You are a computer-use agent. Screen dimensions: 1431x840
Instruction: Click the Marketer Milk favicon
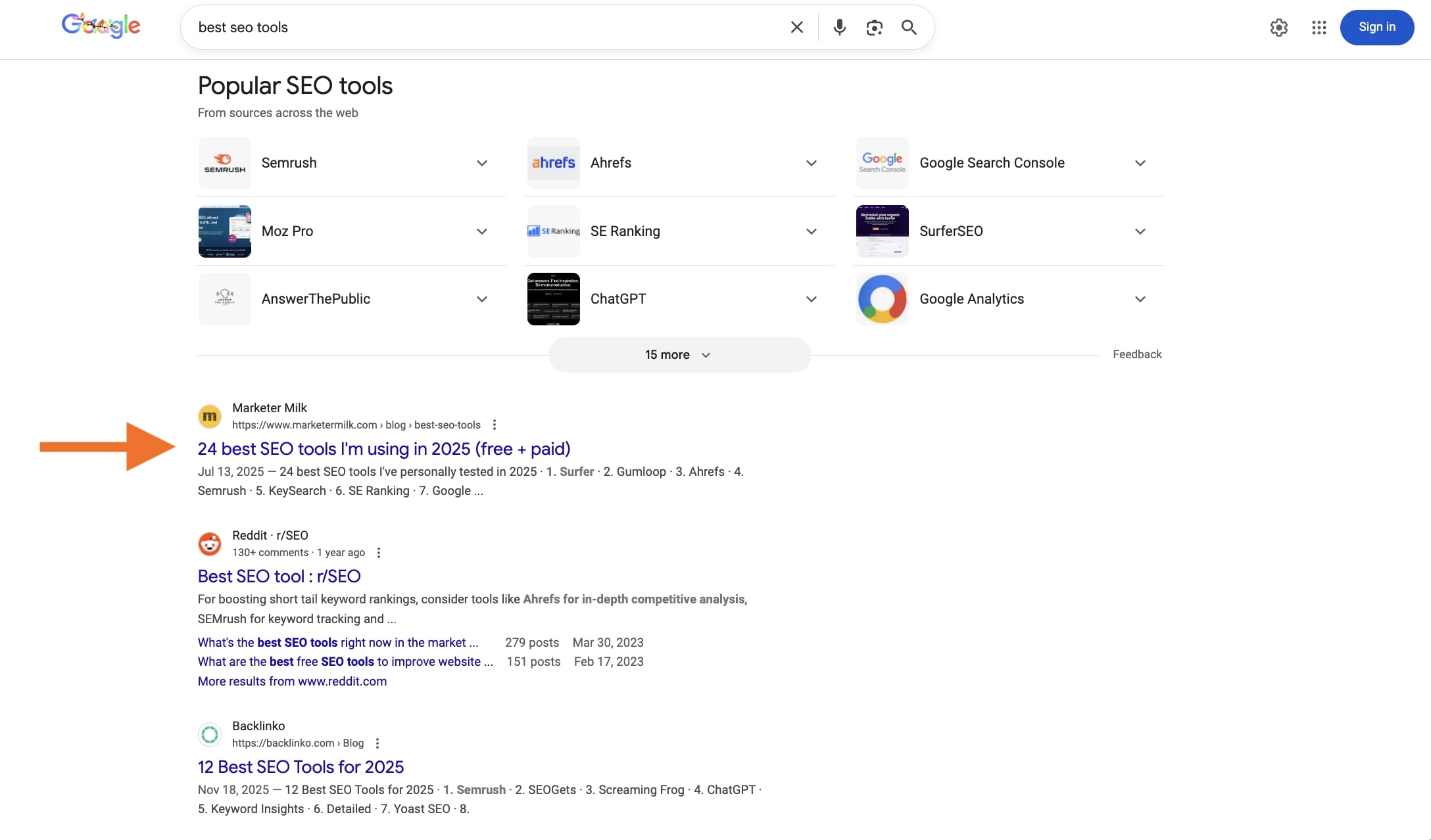pos(209,416)
